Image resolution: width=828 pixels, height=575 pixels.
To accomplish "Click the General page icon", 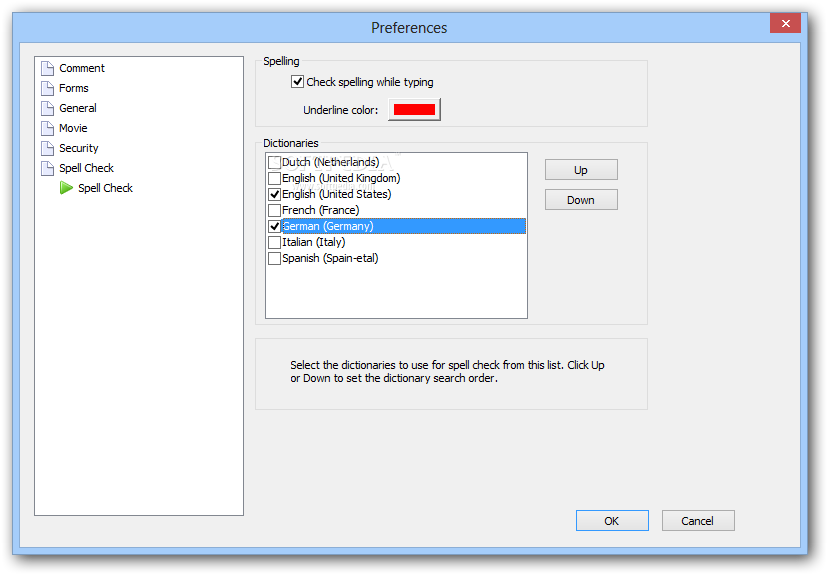I will [x=48, y=108].
